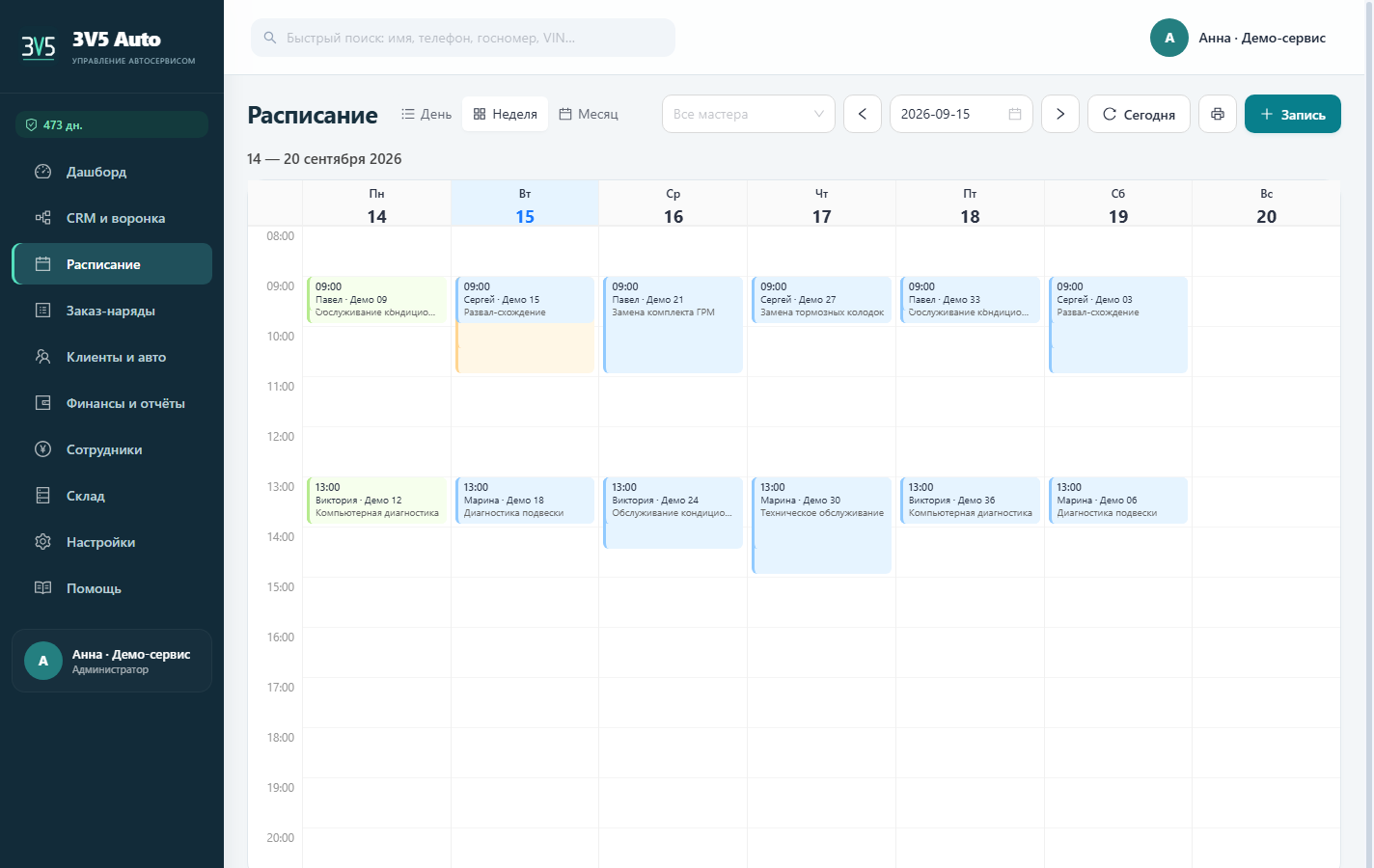Open Tuesday 13:00 Марина Демо 18 appointment
Image resolution: width=1374 pixels, height=868 pixels.
[x=525, y=500]
